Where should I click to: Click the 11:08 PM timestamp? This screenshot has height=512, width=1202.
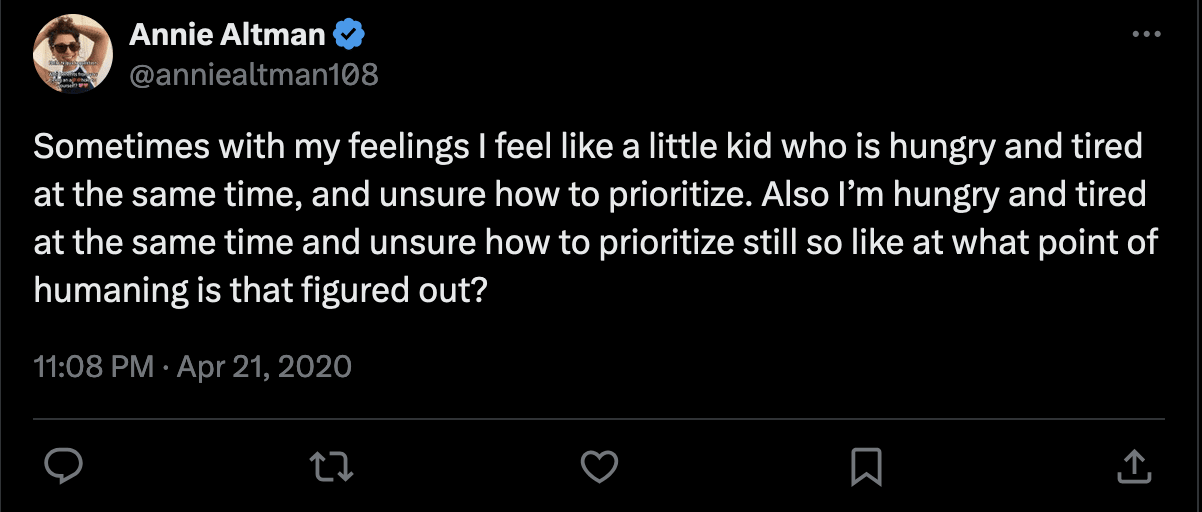[91, 366]
